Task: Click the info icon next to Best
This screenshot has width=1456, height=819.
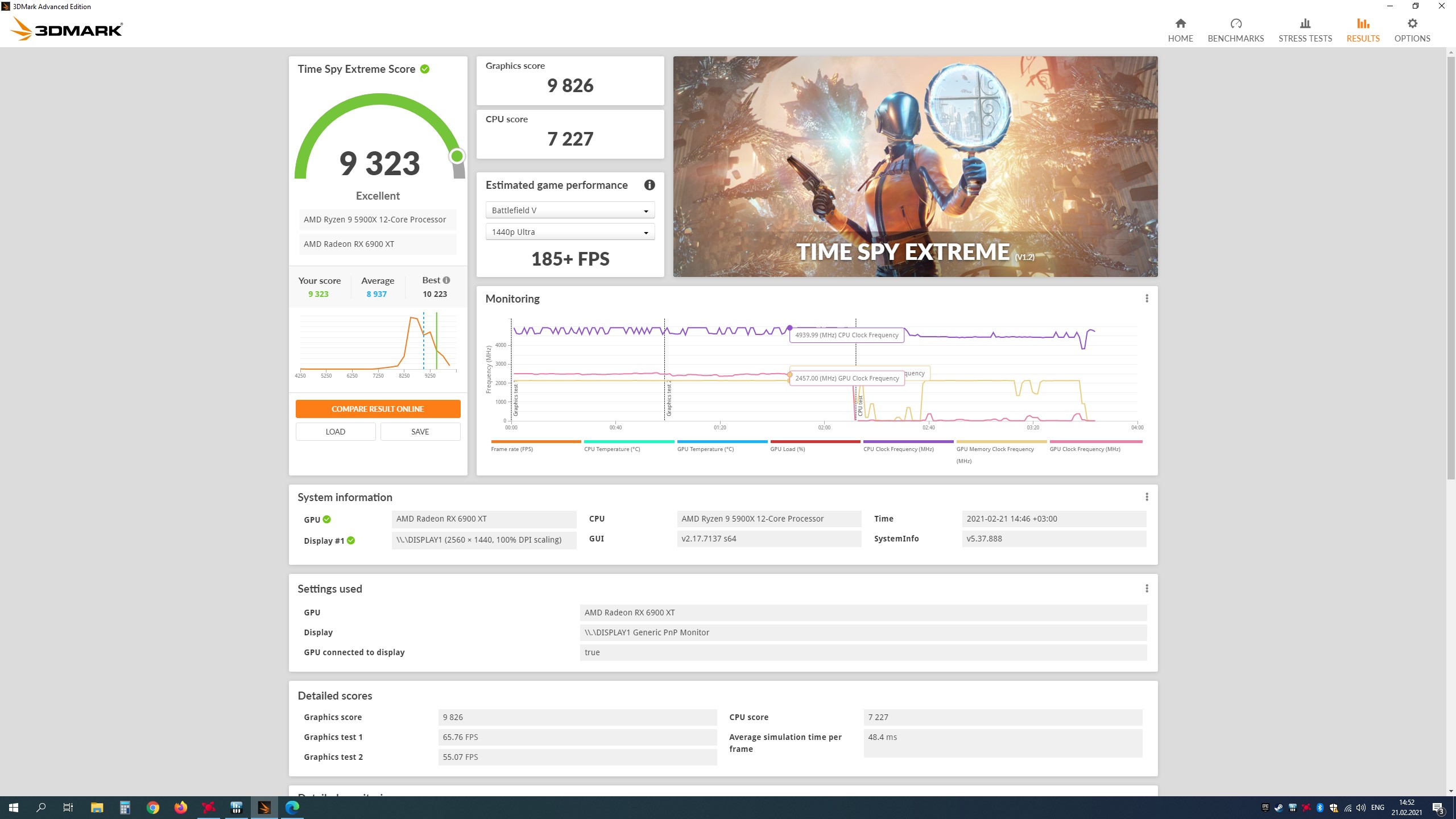Action: pyautogui.click(x=446, y=280)
